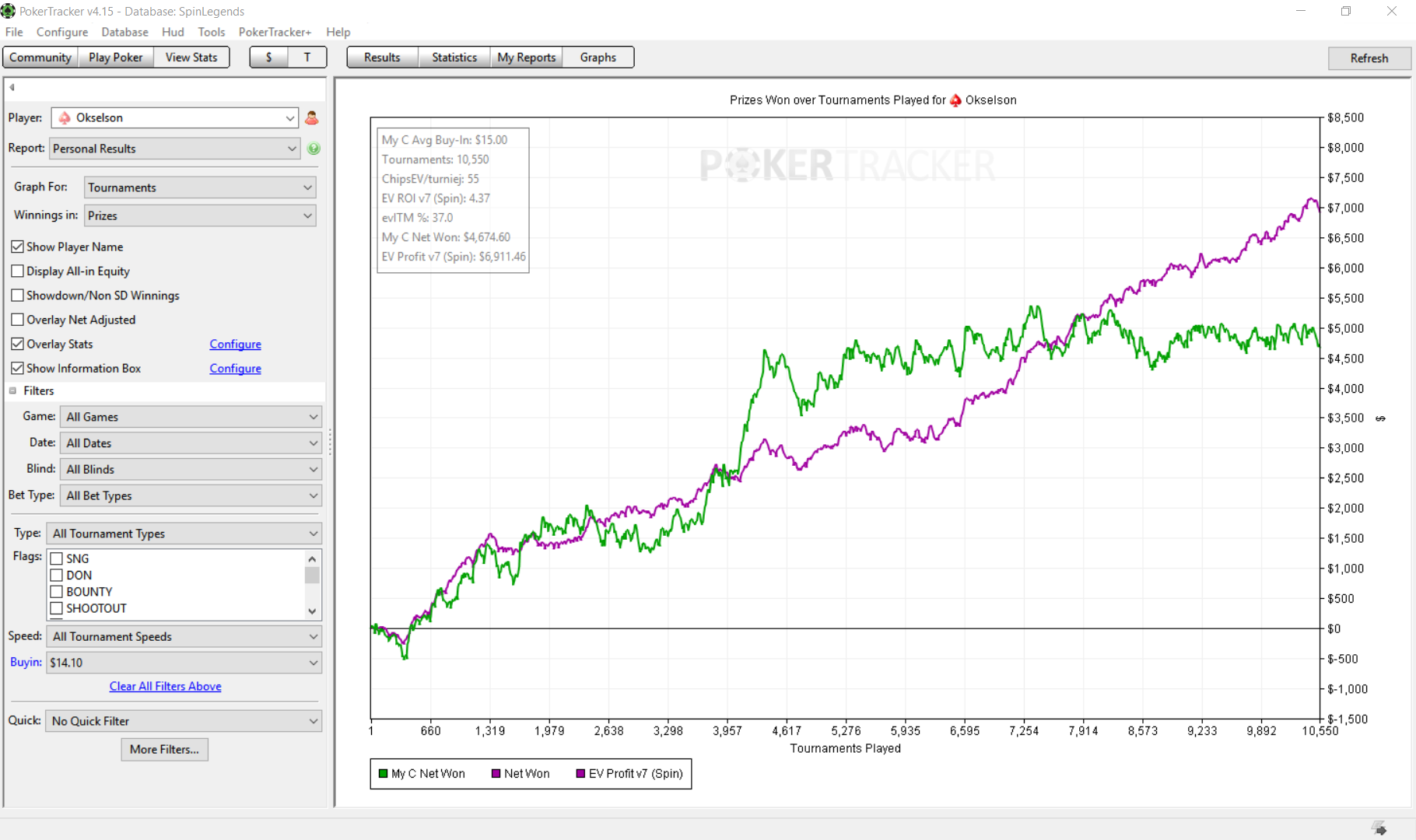Switch to the Statistics tab

click(x=454, y=58)
